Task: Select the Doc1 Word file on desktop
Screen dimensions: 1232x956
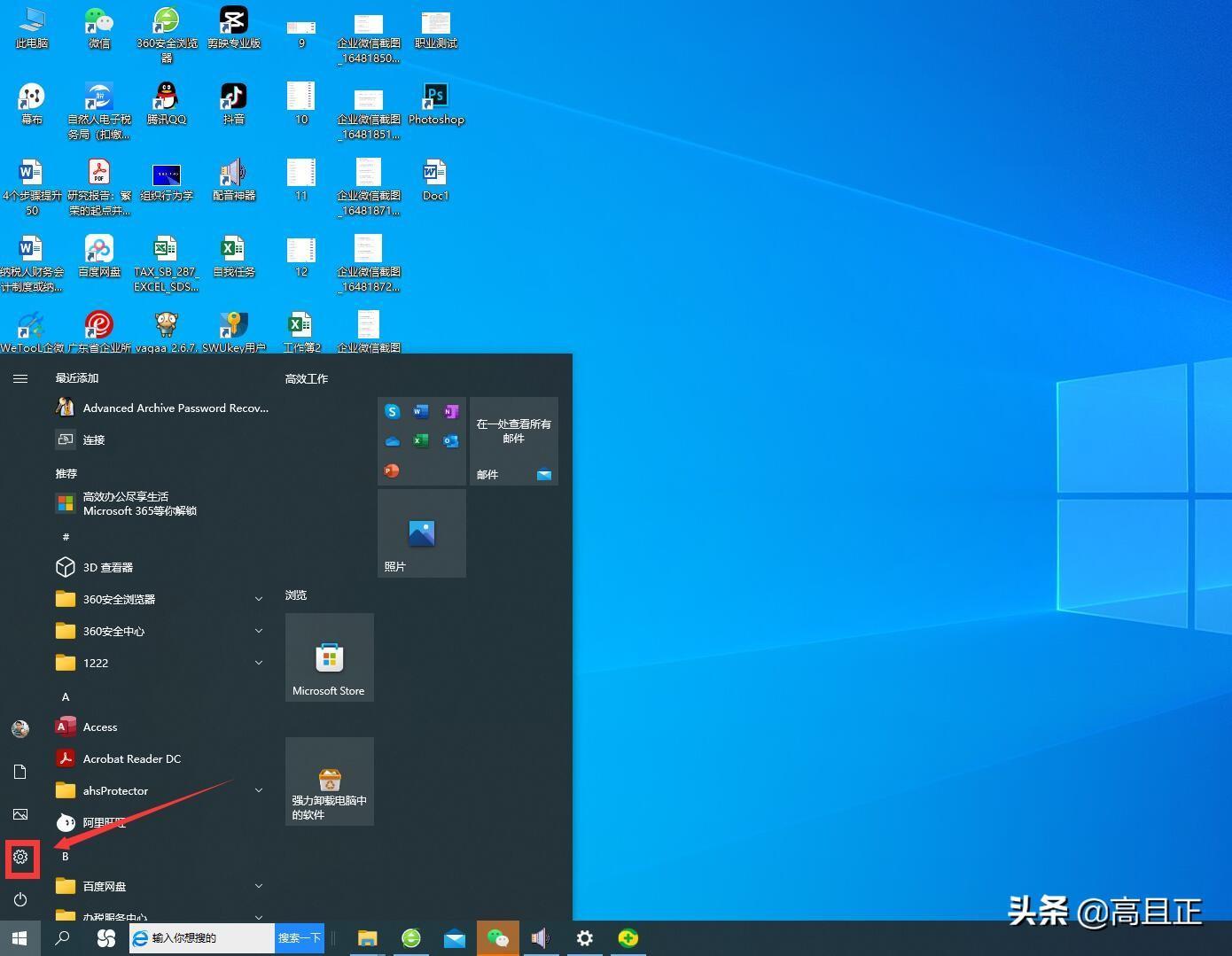Action: pyautogui.click(x=435, y=180)
